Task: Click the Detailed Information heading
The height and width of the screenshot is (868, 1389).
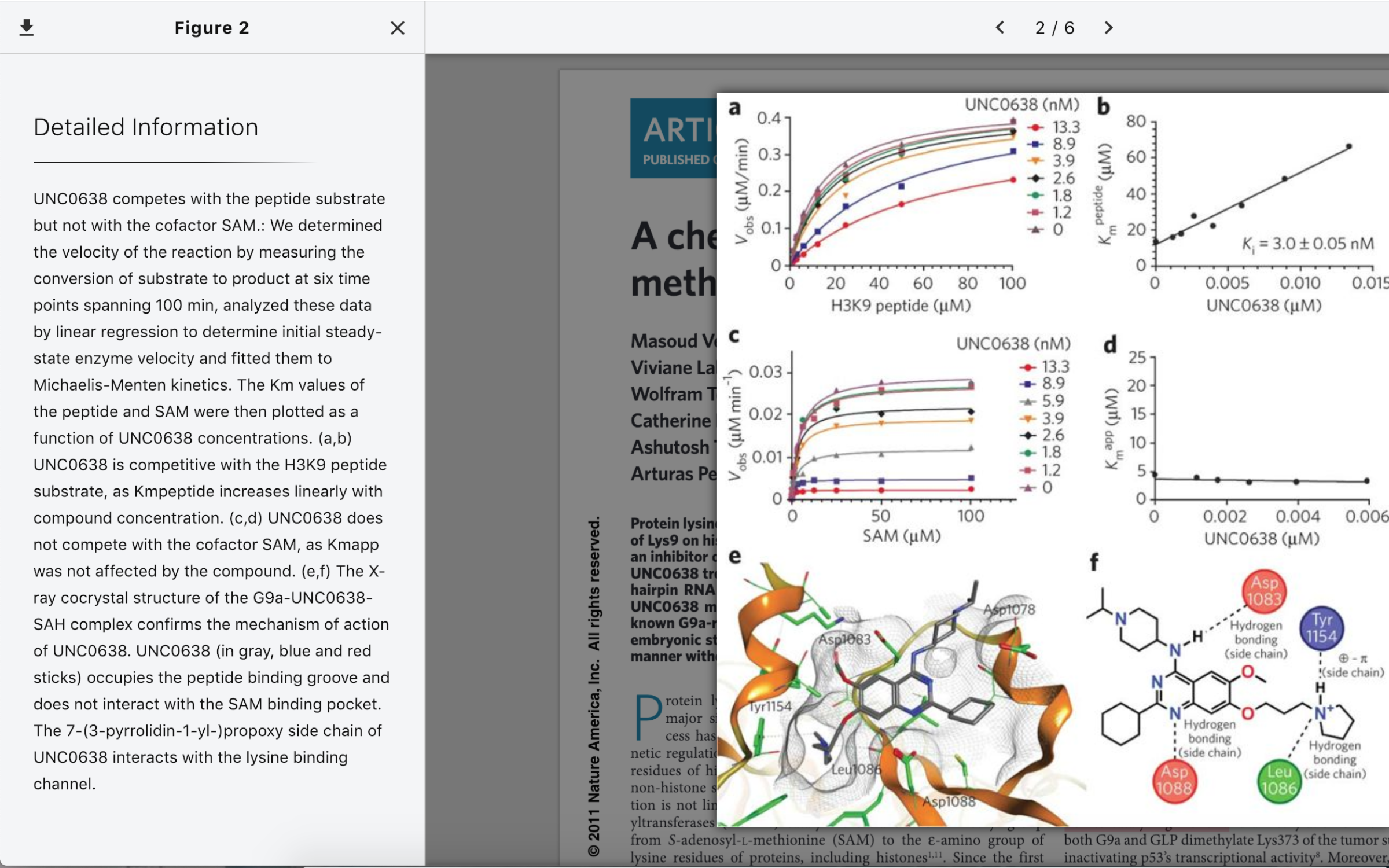Action: [145, 127]
